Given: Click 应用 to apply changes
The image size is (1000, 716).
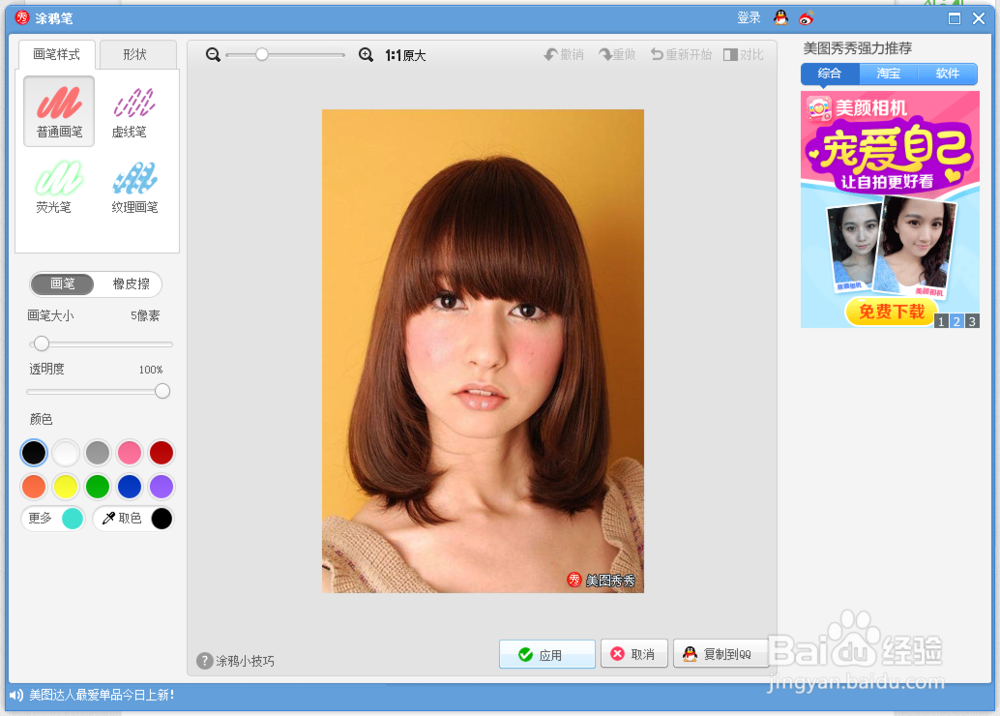Looking at the screenshot, I should tap(547, 654).
